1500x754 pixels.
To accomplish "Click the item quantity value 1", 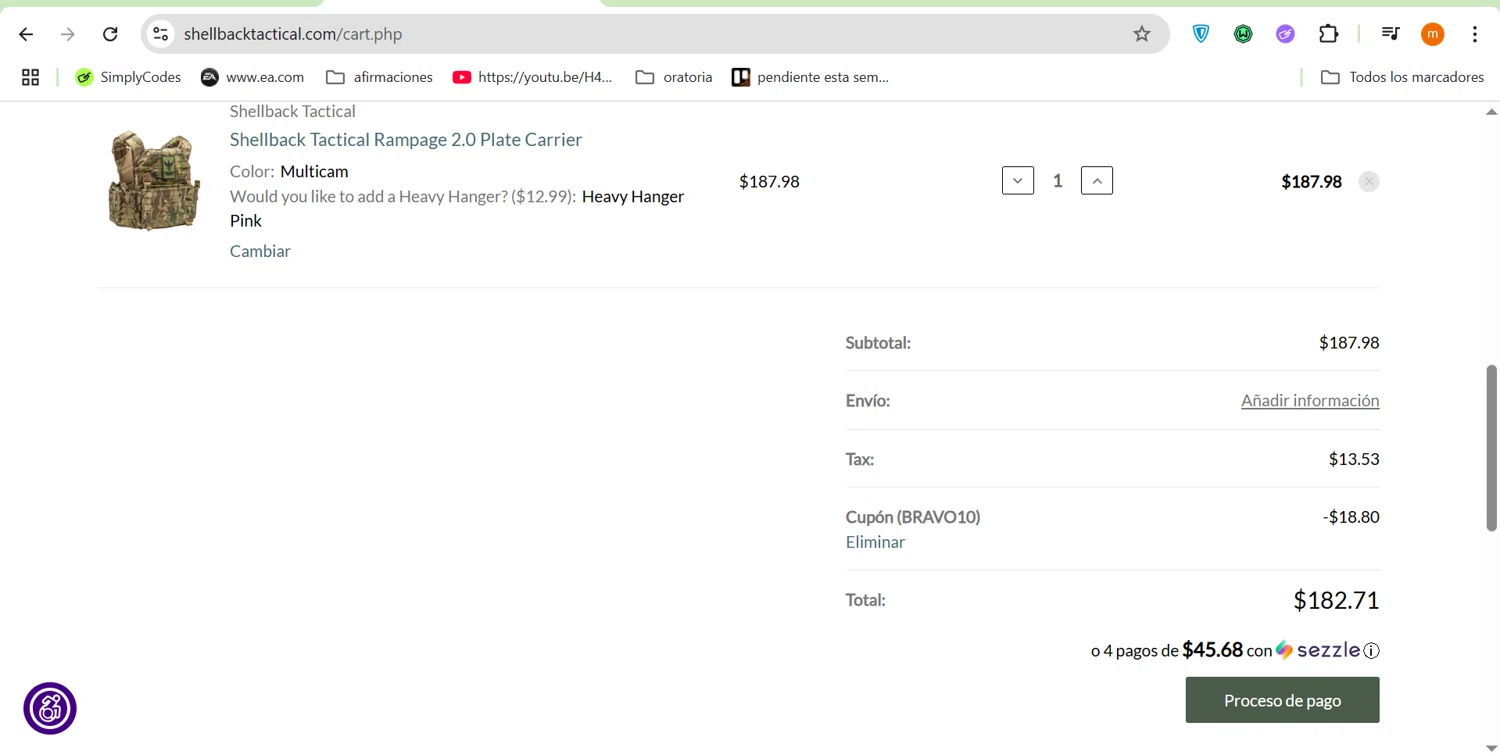I will (x=1057, y=181).
